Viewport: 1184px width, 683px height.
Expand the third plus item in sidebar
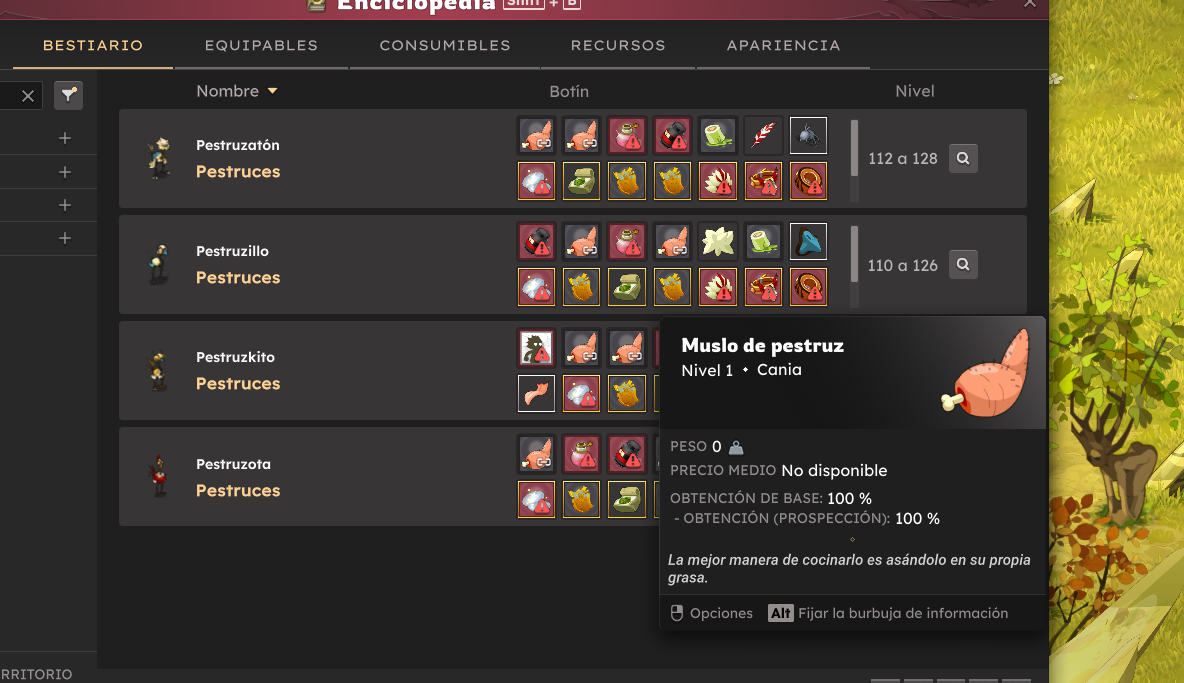point(65,205)
